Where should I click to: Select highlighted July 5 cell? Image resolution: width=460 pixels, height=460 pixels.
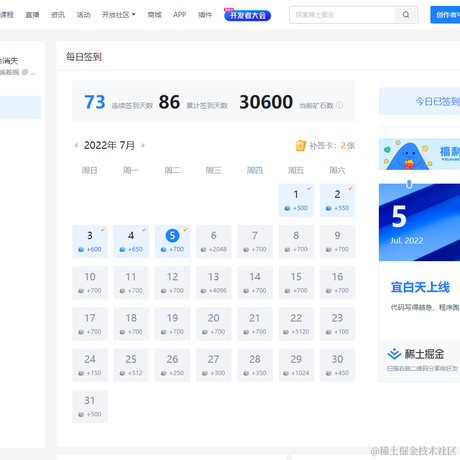[172, 241]
